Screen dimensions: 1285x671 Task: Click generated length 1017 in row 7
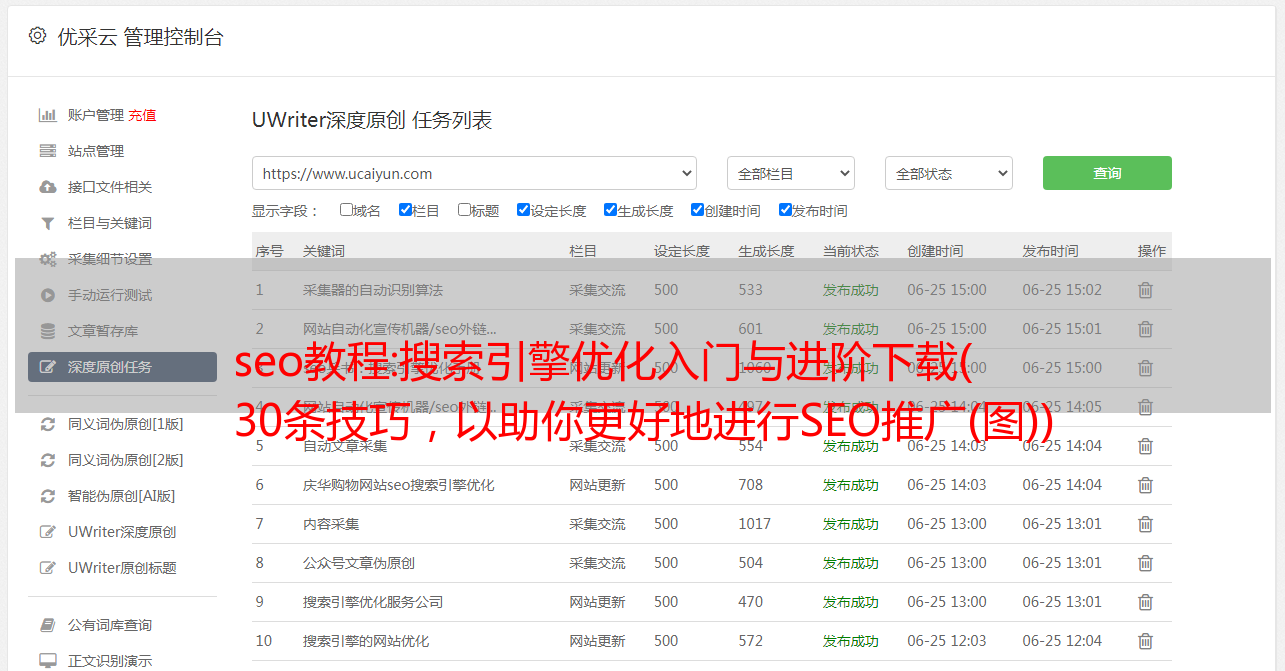pos(755,524)
